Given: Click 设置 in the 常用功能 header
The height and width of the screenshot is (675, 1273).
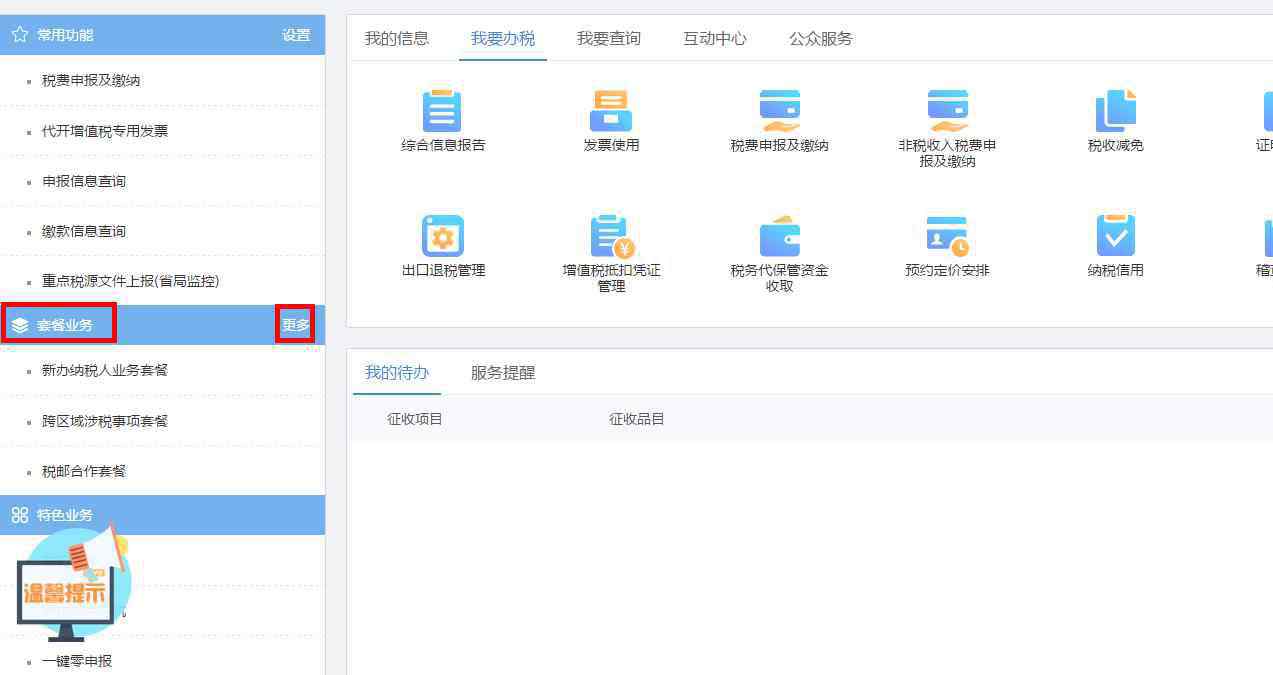Looking at the screenshot, I should [x=296, y=35].
